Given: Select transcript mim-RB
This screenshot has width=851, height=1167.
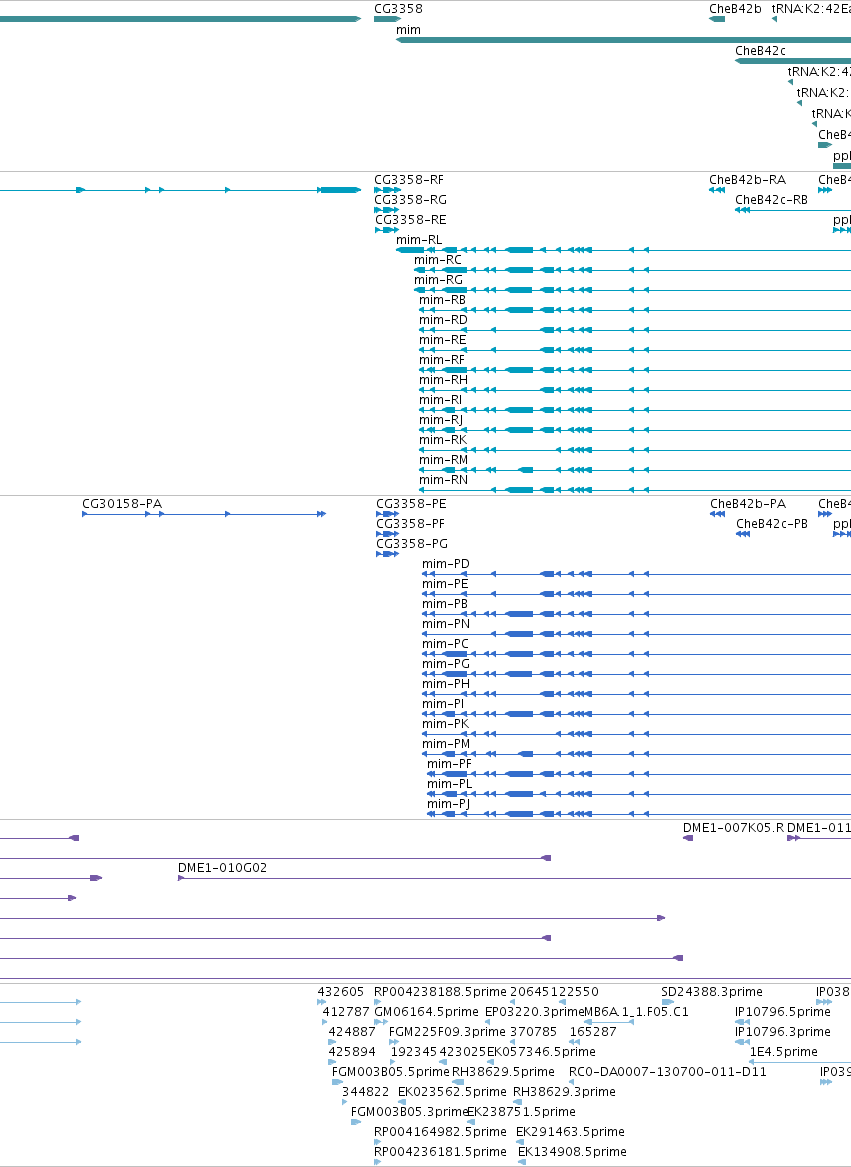Looking at the screenshot, I should [442, 301].
